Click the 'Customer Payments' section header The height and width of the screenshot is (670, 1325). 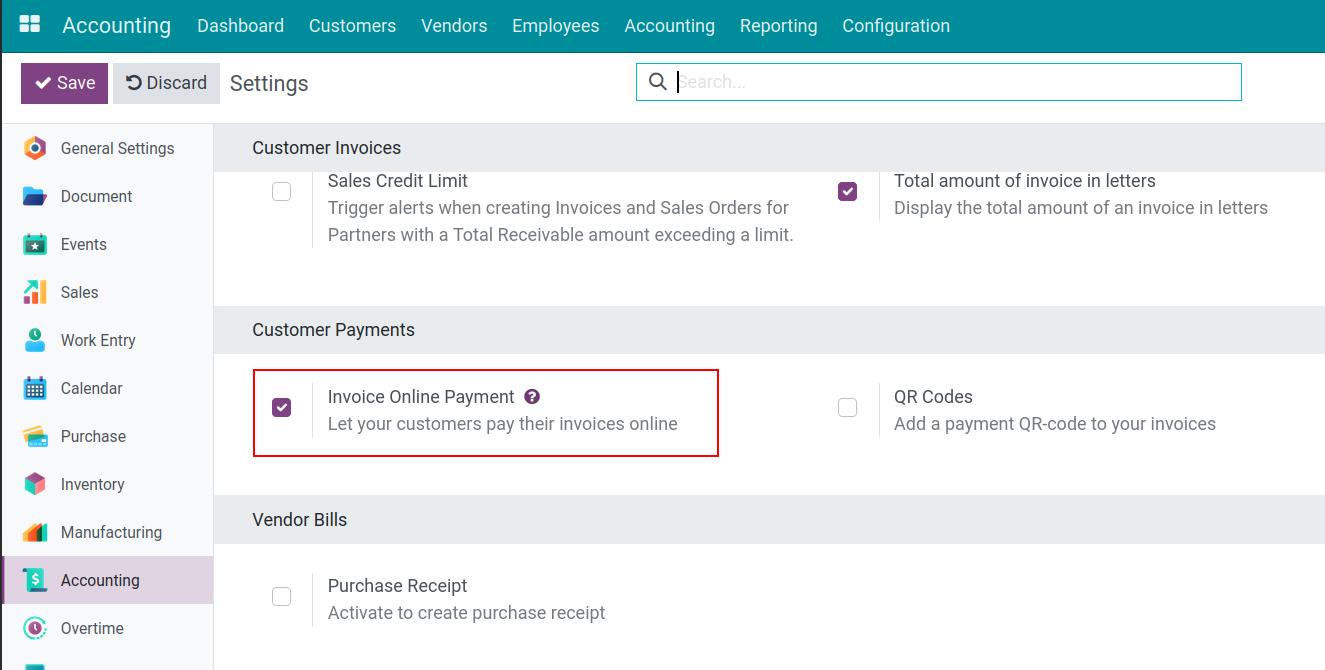pyautogui.click(x=333, y=330)
